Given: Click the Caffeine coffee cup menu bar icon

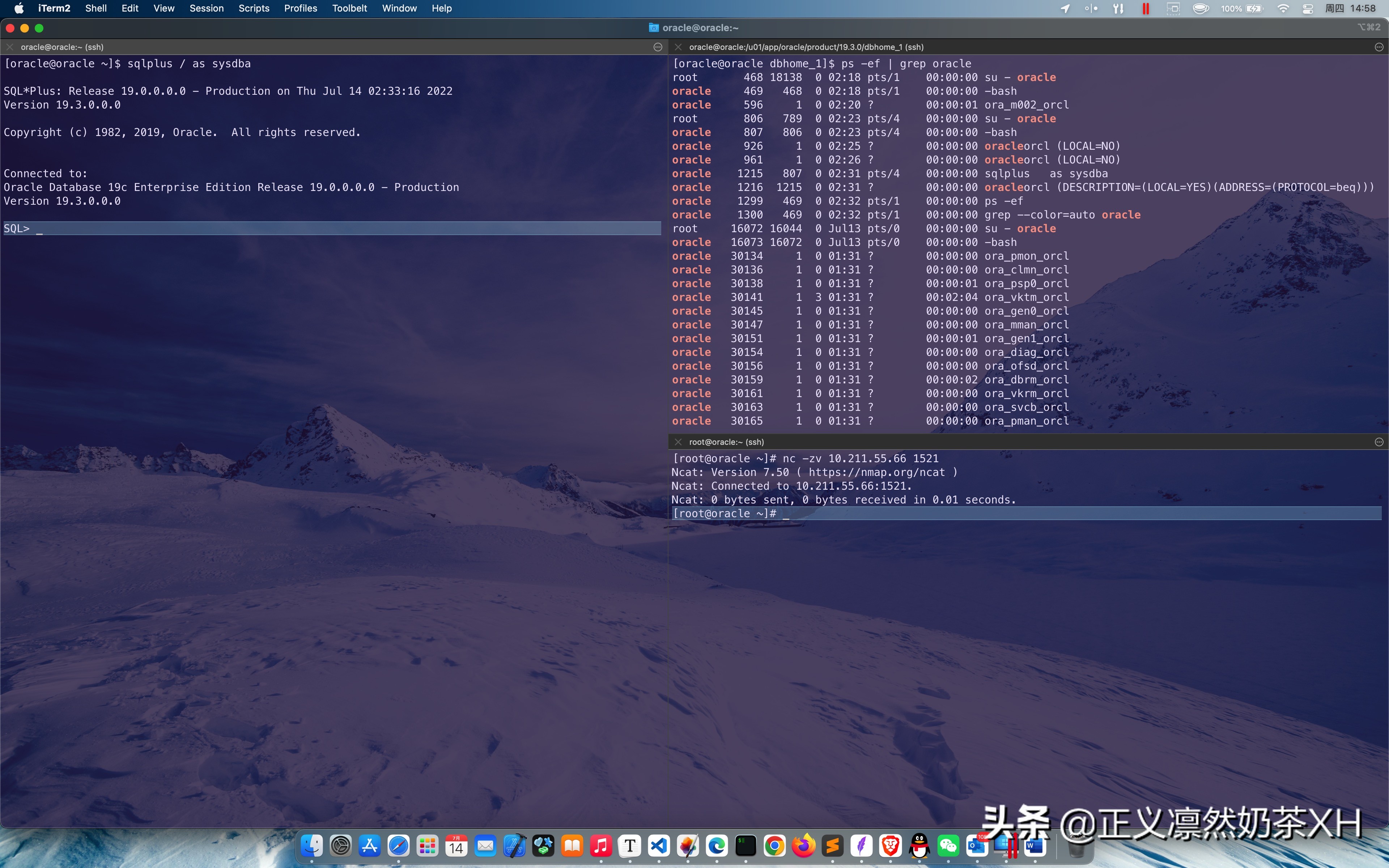Looking at the screenshot, I should (x=1201, y=8).
